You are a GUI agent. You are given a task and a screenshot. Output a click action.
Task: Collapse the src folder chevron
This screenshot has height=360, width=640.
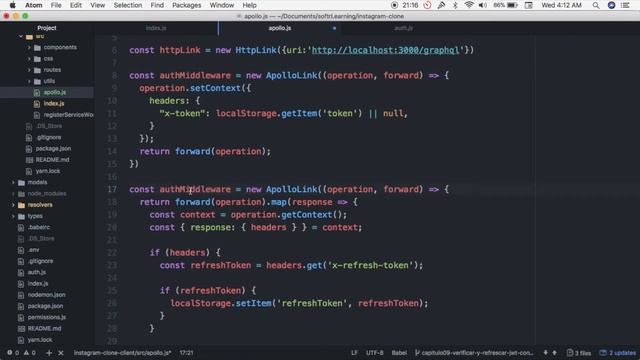[x=21, y=36]
